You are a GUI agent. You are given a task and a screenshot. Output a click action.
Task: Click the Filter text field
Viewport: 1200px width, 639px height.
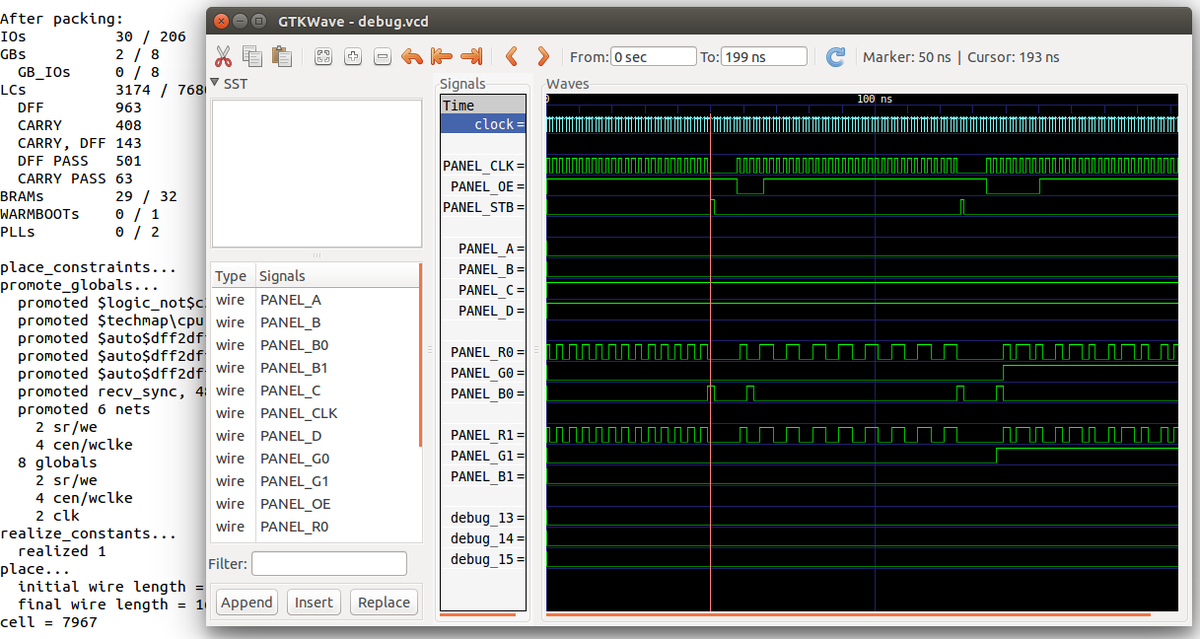click(329, 564)
